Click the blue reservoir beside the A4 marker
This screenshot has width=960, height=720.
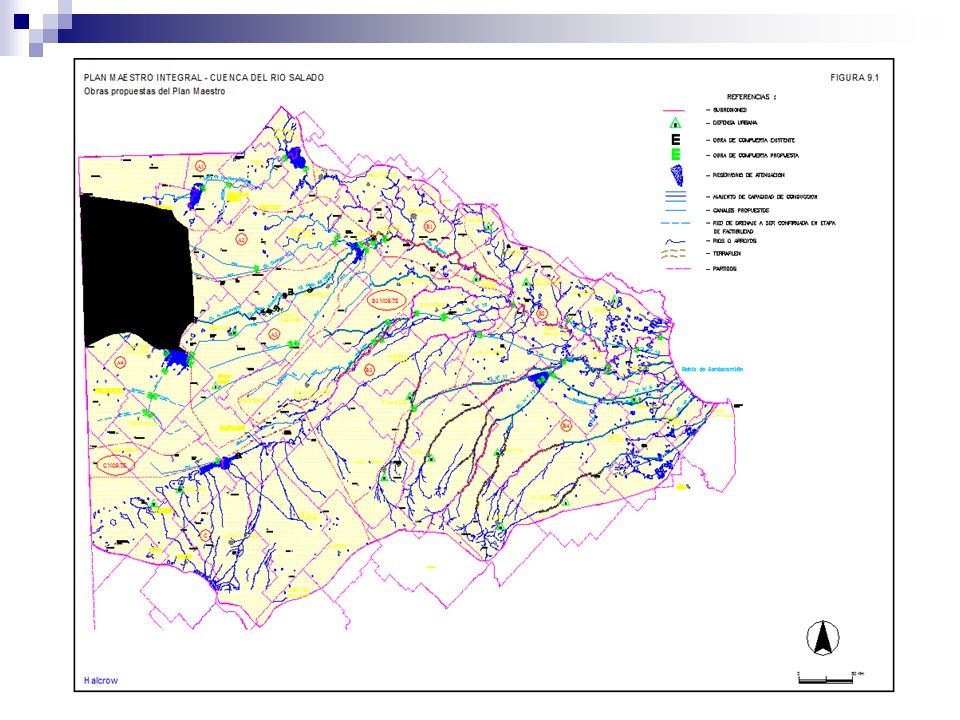pyautogui.click(x=175, y=359)
